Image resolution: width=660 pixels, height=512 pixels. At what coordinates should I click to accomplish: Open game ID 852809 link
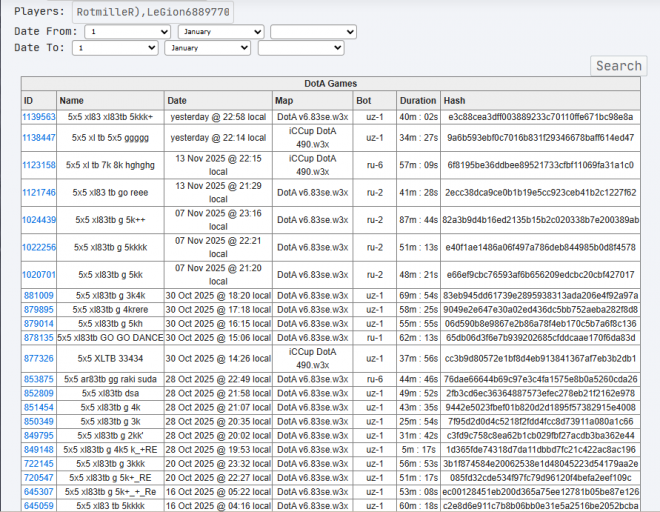tap(39, 393)
